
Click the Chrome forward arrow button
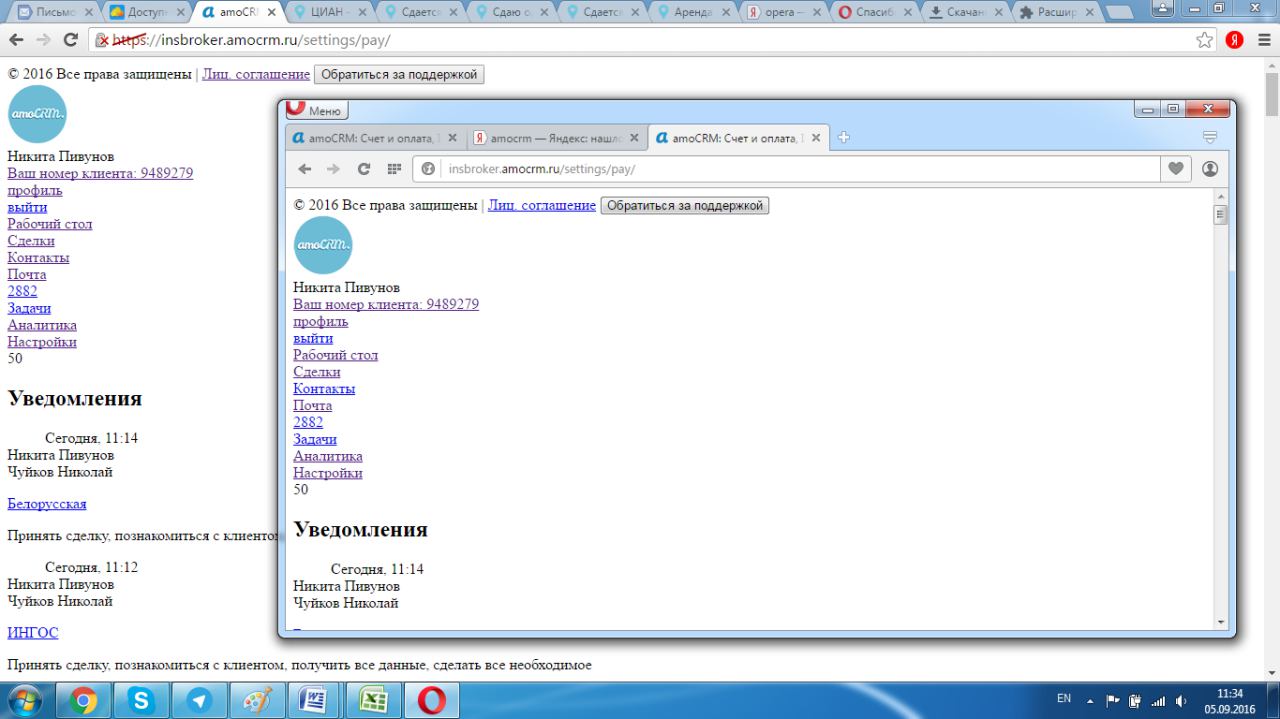tap(43, 40)
